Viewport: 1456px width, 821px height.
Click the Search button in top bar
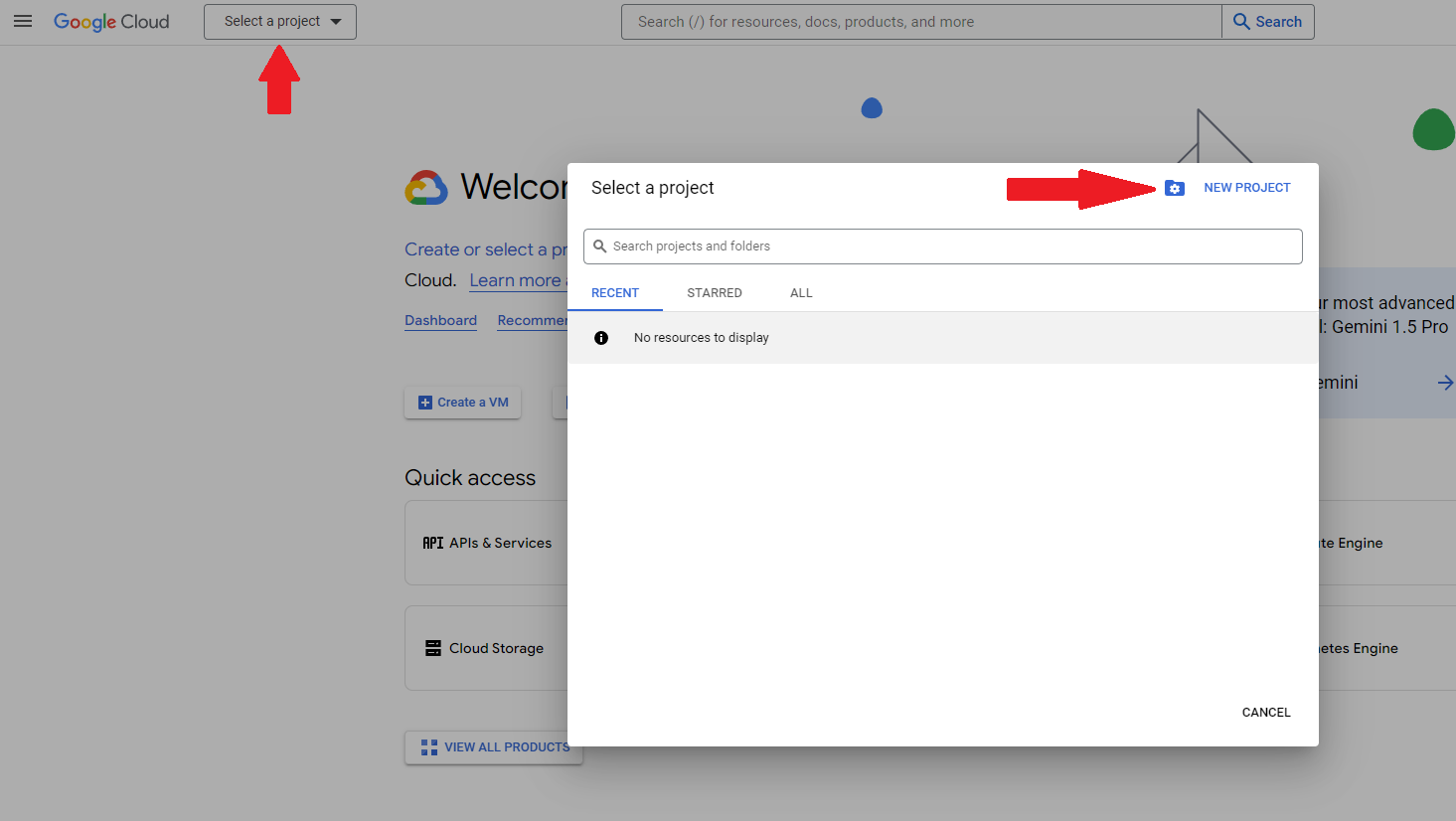click(1268, 22)
